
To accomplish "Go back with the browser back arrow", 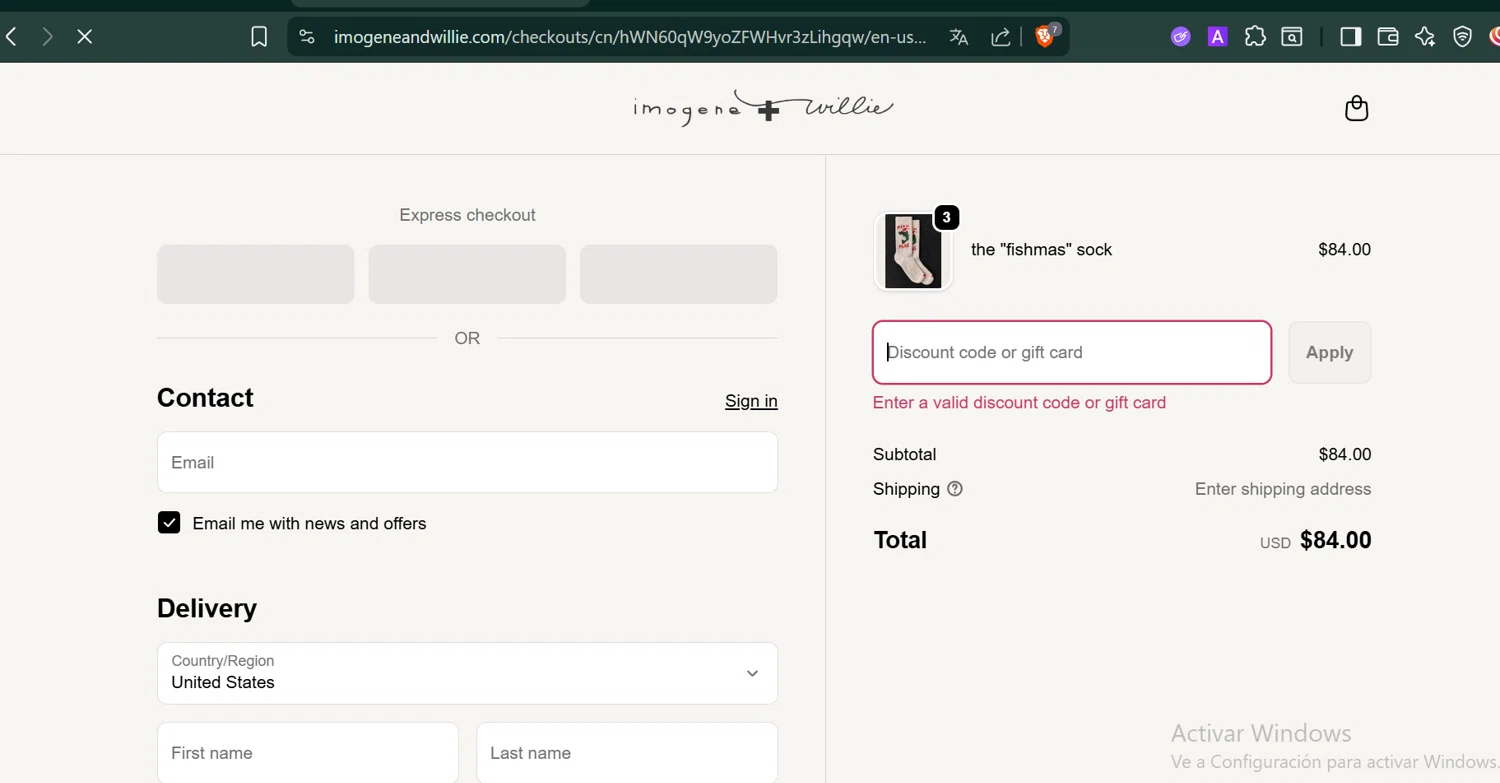I will [12, 37].
